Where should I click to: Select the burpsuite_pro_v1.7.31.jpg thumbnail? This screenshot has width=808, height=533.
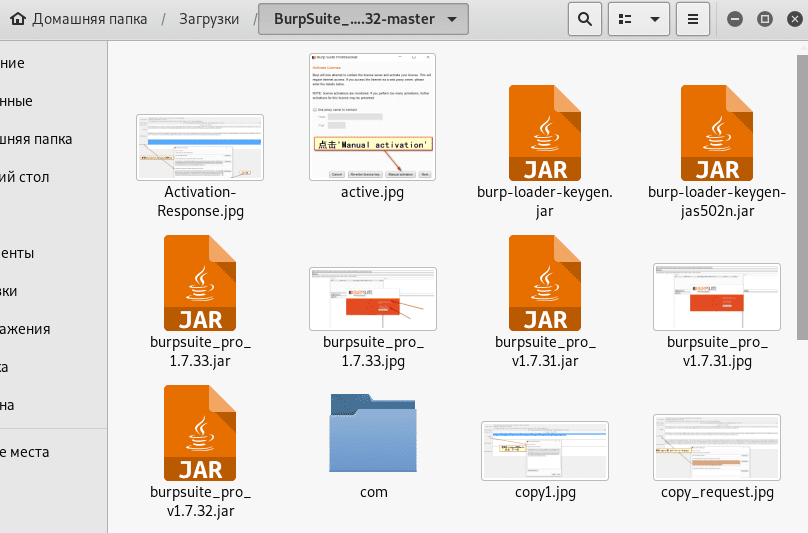click(x=717, y=297)
